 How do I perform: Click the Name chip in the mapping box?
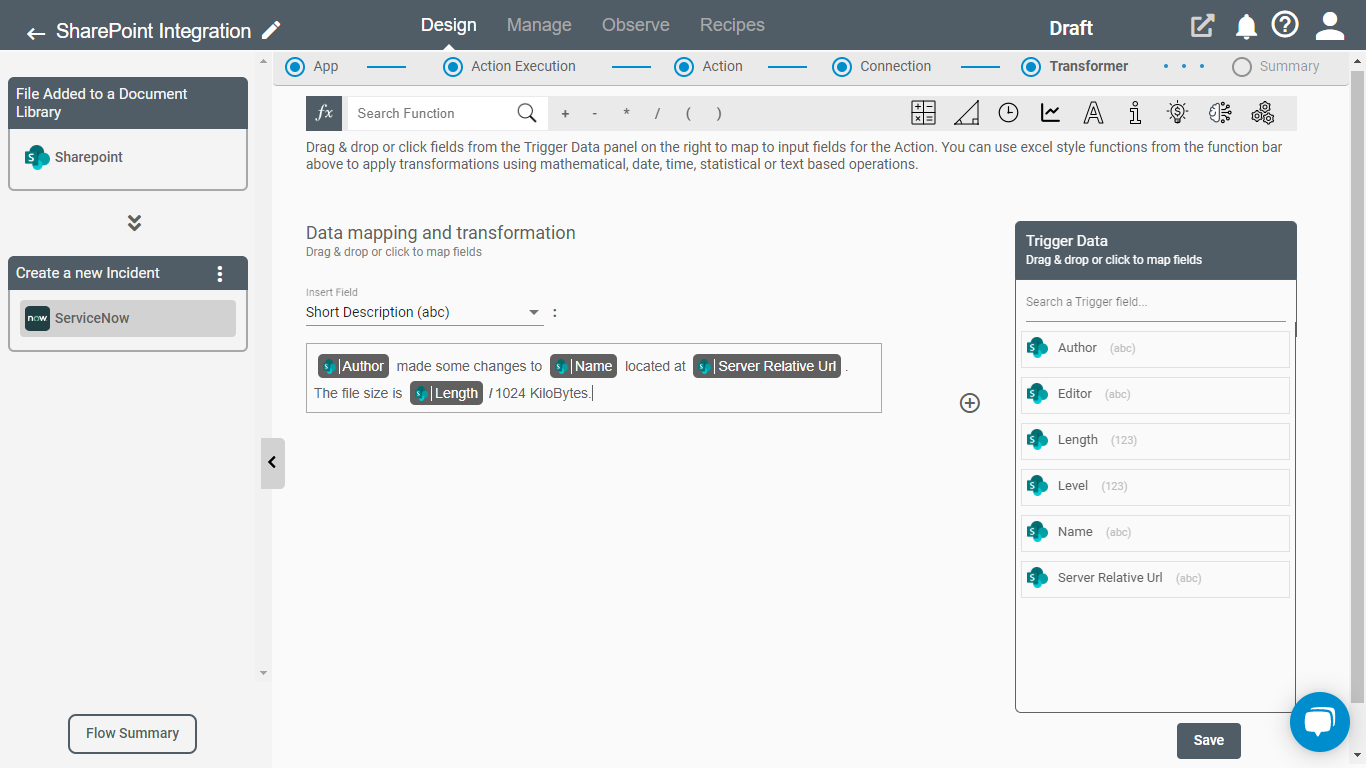583,366
